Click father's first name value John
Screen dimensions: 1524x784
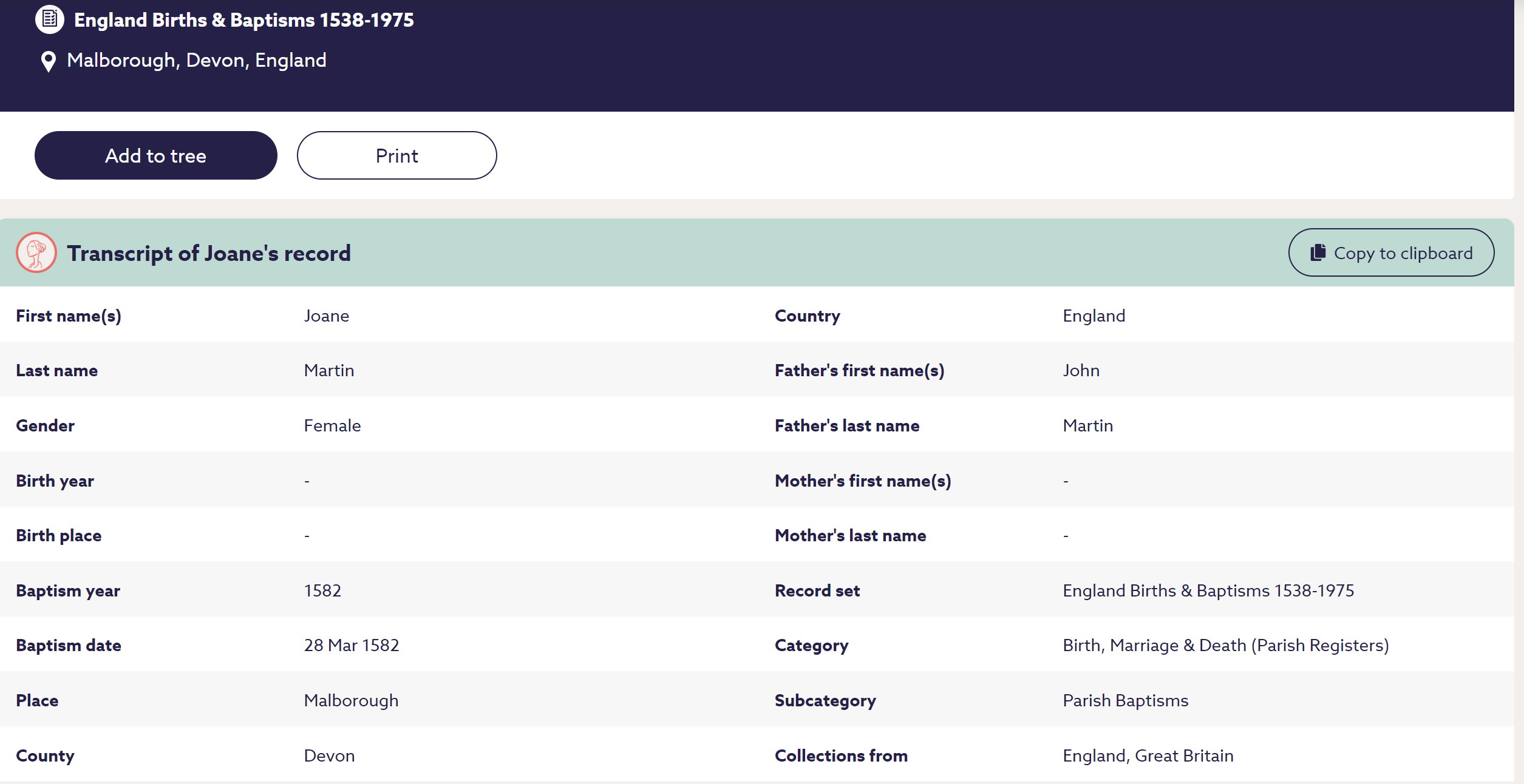coord(1081,371)
